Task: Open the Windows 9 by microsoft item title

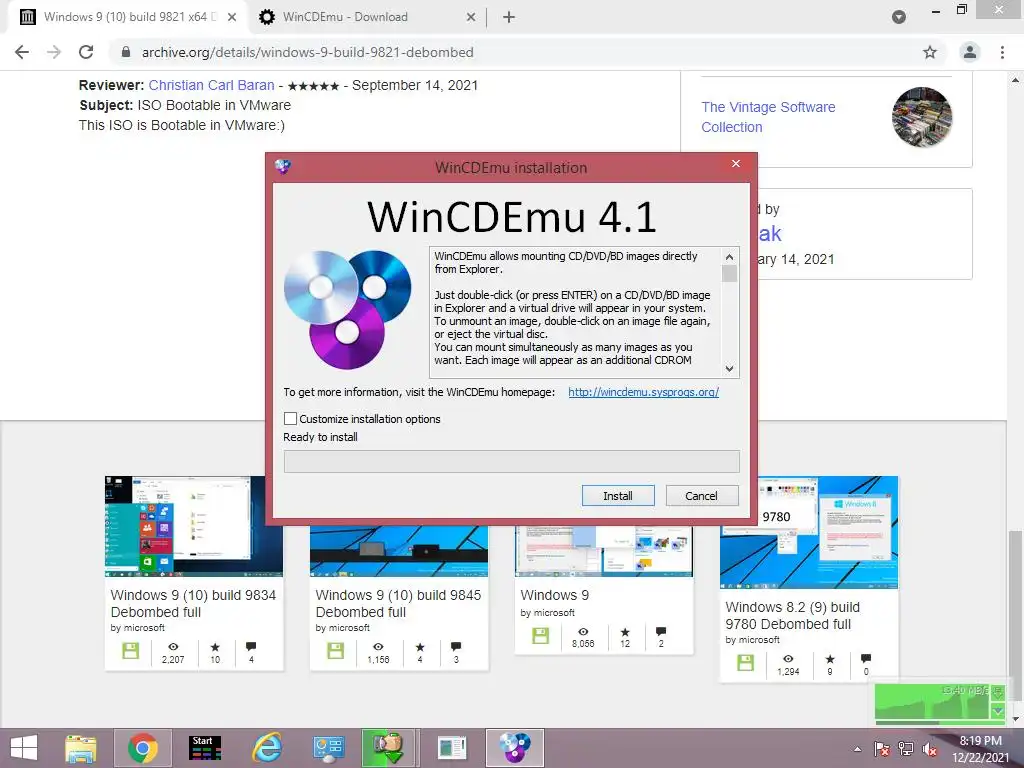Action: [x=554, y=595]
